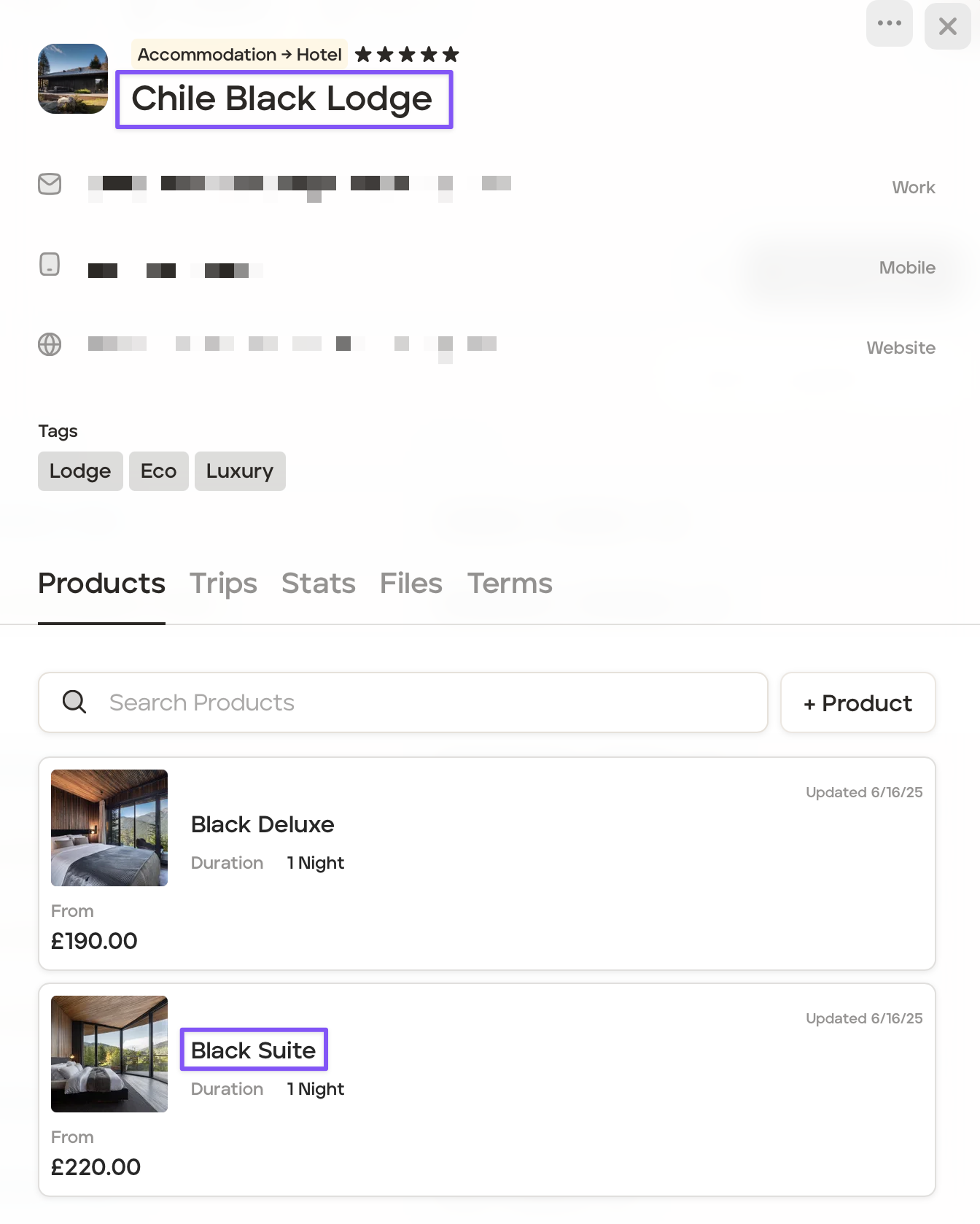Click the email envelope icon
This screenshot has height=1224, width=980.
[50, 184]
